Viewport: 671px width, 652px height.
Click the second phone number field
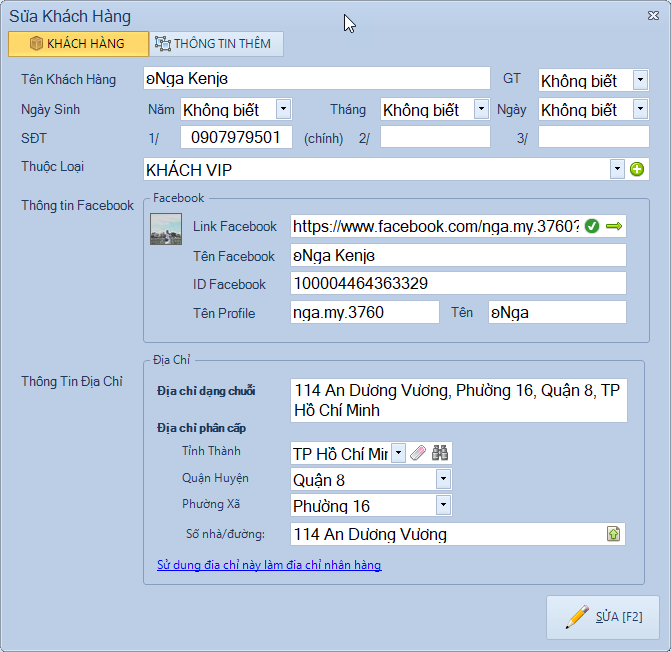(x=435, y=137)
